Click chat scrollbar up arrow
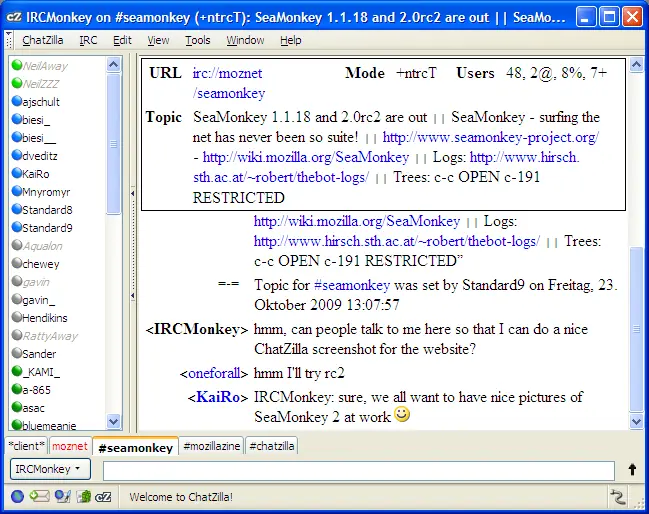The width and height of the screenshot is (649, 514). click(636, 65)
